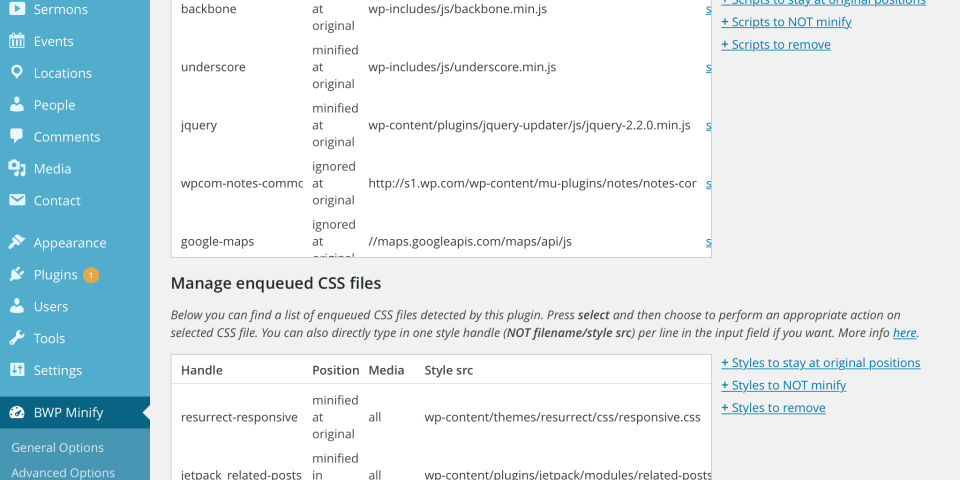Click the google-maps handle cell
Image resolution: width=960 pixels, height=480 pixels.
tap(217, 241)
